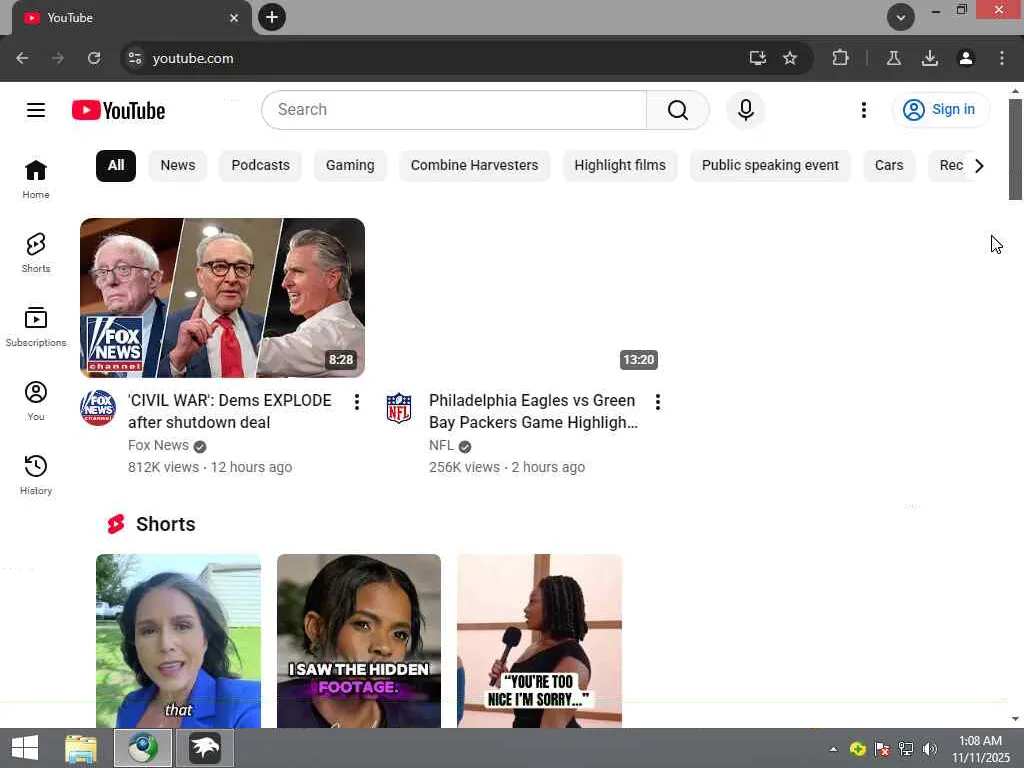The height and width of the screenshot is (768, 1024).
Task: Open the NFL channel name link
Action: click(x=441, y=445)
